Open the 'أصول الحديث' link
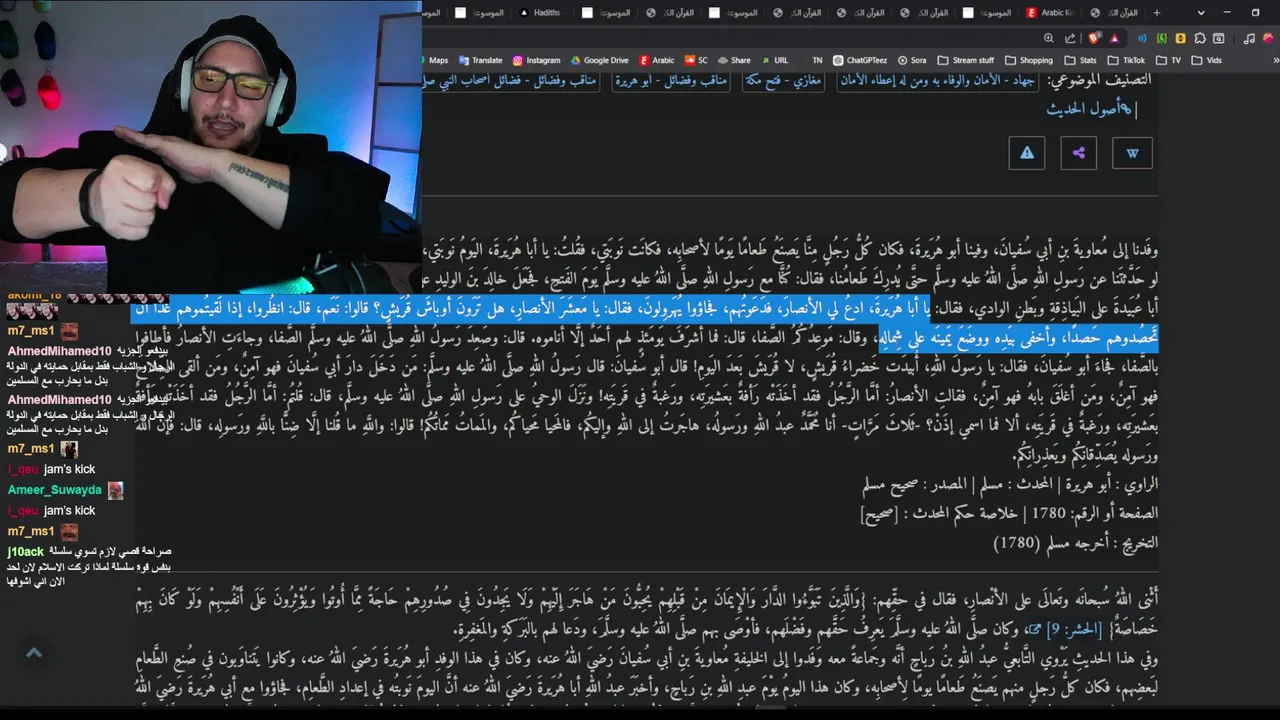This screenshot has height=720, width=1280. 1089,109
